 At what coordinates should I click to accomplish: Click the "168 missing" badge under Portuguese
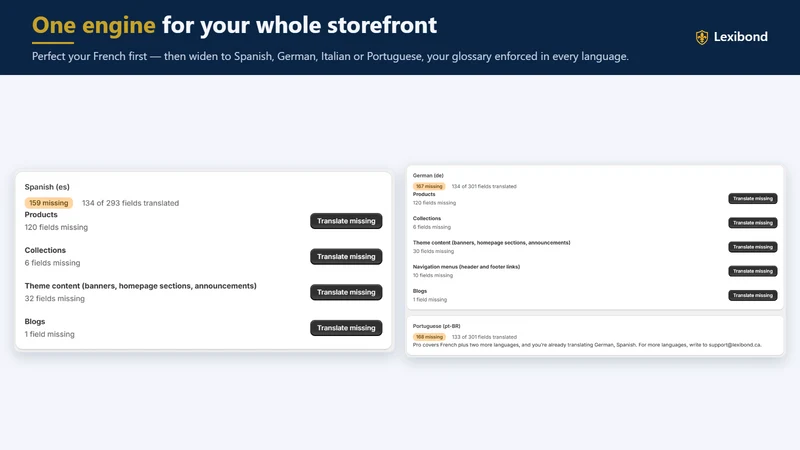click(x=429, y=337)
